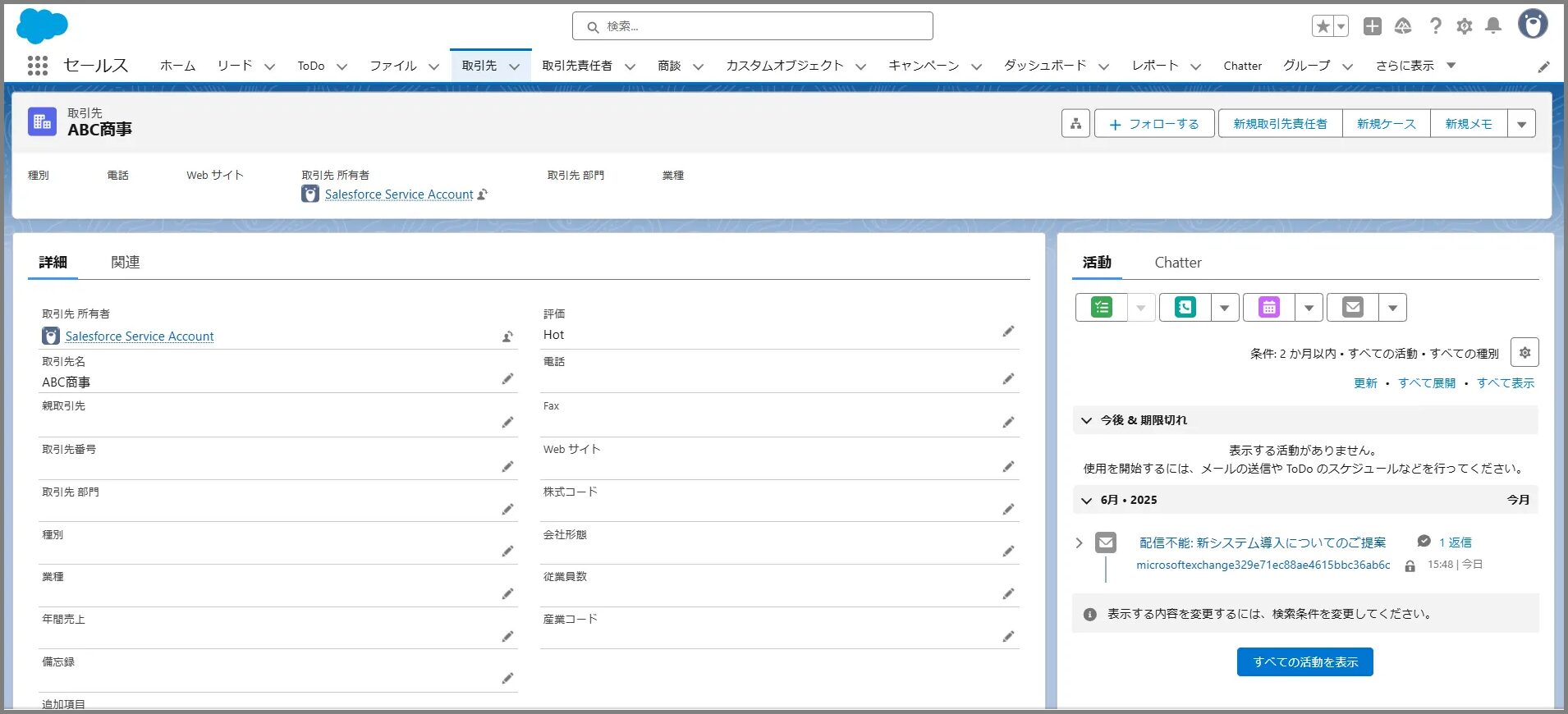Open Salesforce Service Account owner link in details
1568x714 pixels.
[x=140, y=336]
